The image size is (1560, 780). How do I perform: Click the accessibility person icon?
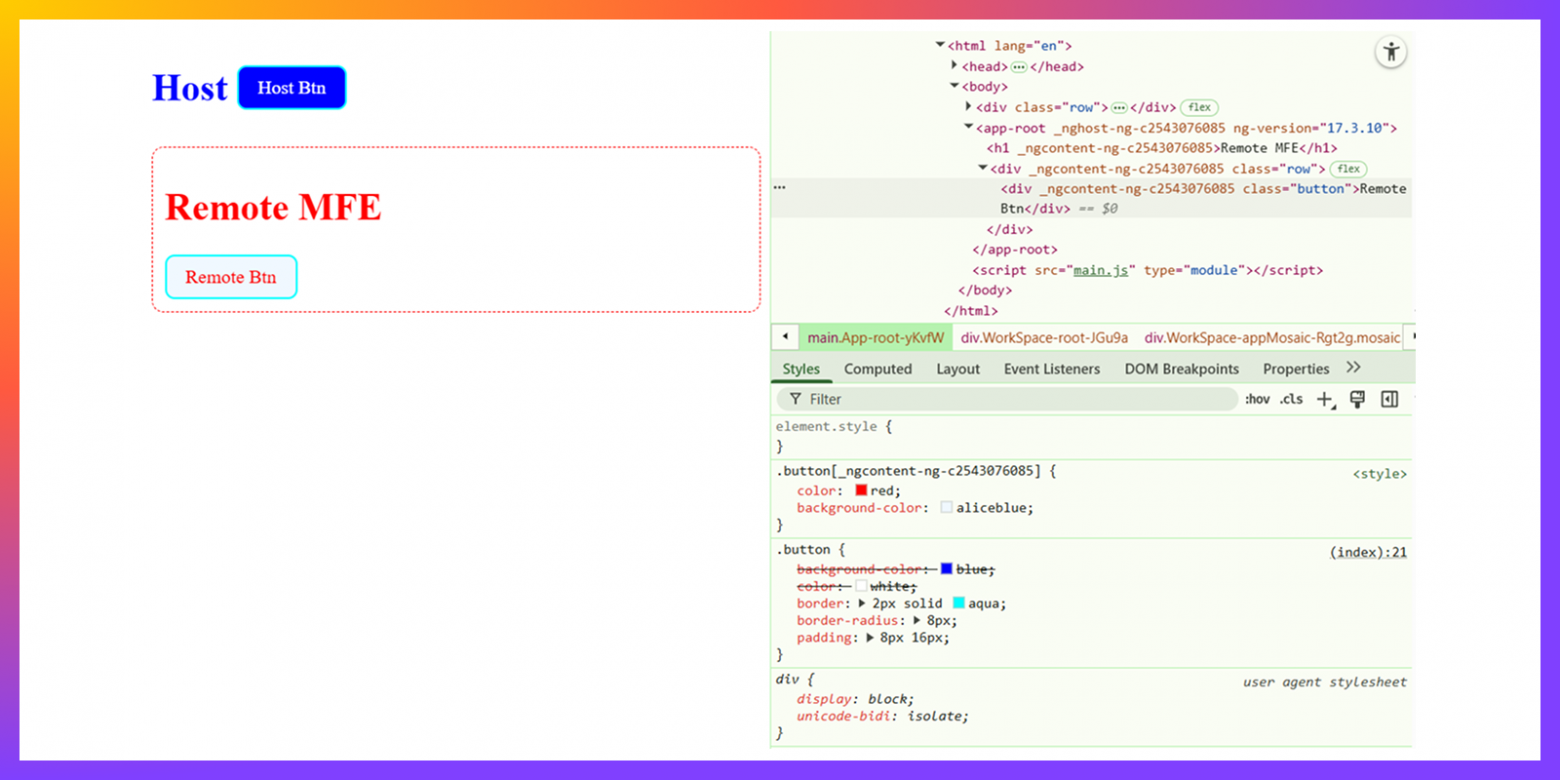click(1390, 52)
